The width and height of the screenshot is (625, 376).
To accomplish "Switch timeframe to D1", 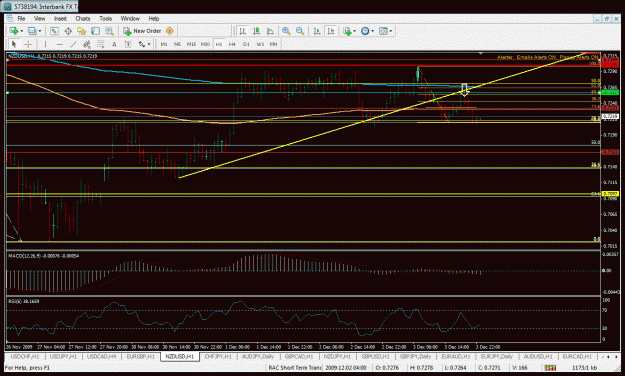I will (246, 44).
